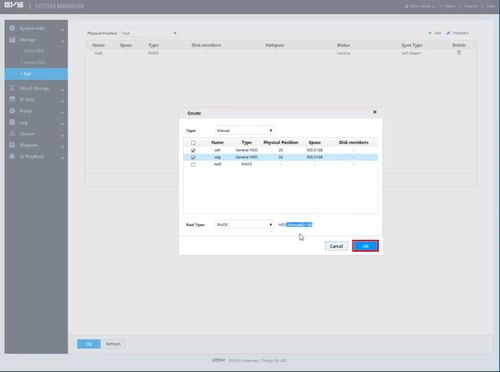Click the Cancel button in Create dialog
Image resolution: width=500 pixels, height=372 pixels.
pyautogui.click(x=336, y=246)
